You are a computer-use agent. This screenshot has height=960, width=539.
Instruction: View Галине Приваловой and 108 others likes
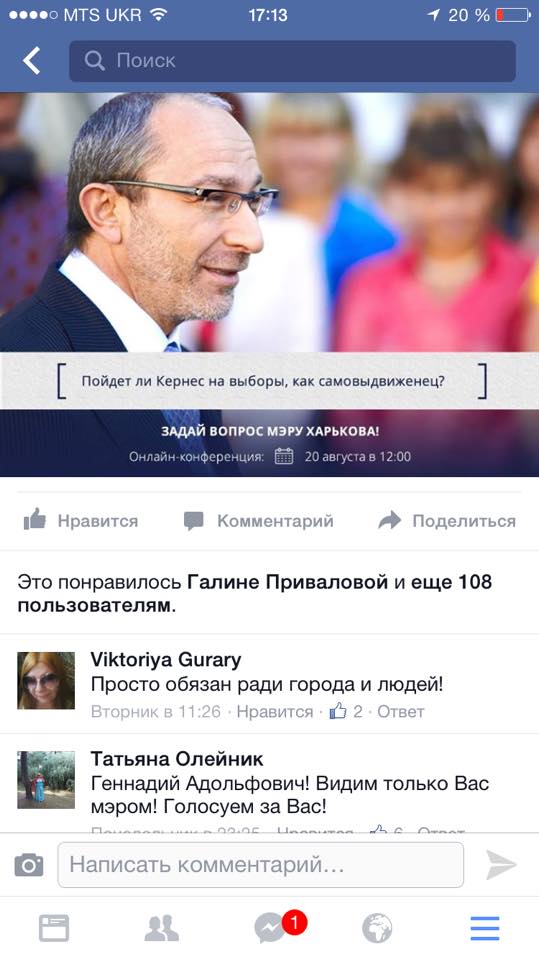254,593
